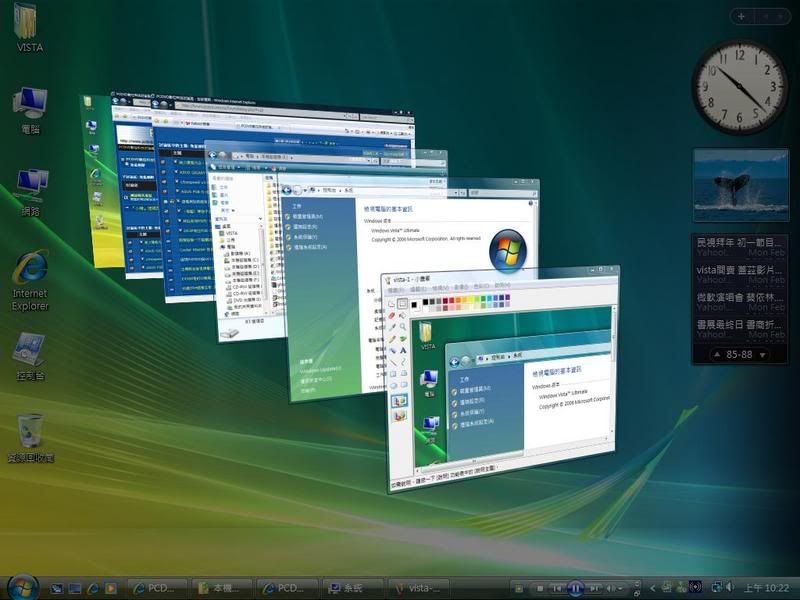
Task: Select the Recycle Bin on the desktop
Action: tap(31, 438)
